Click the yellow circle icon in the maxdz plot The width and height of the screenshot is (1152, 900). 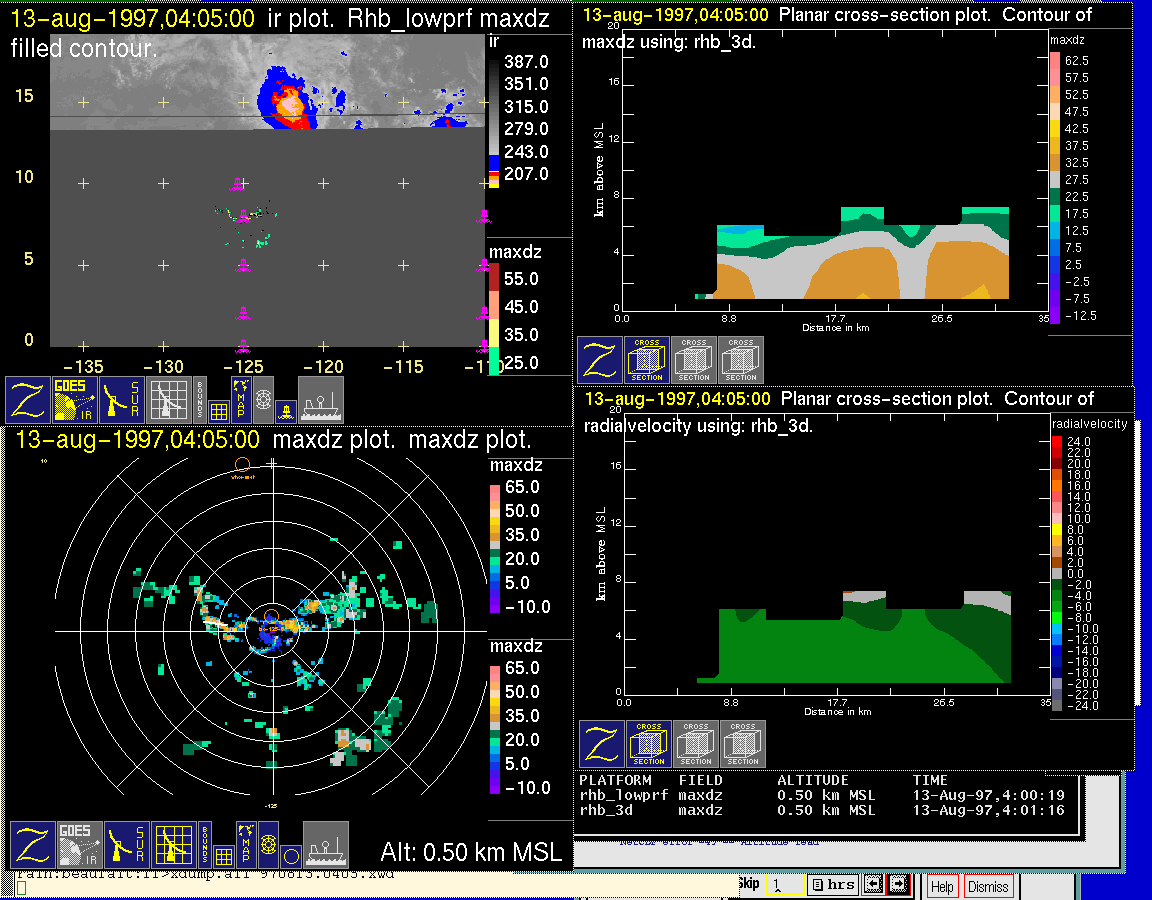289,856
